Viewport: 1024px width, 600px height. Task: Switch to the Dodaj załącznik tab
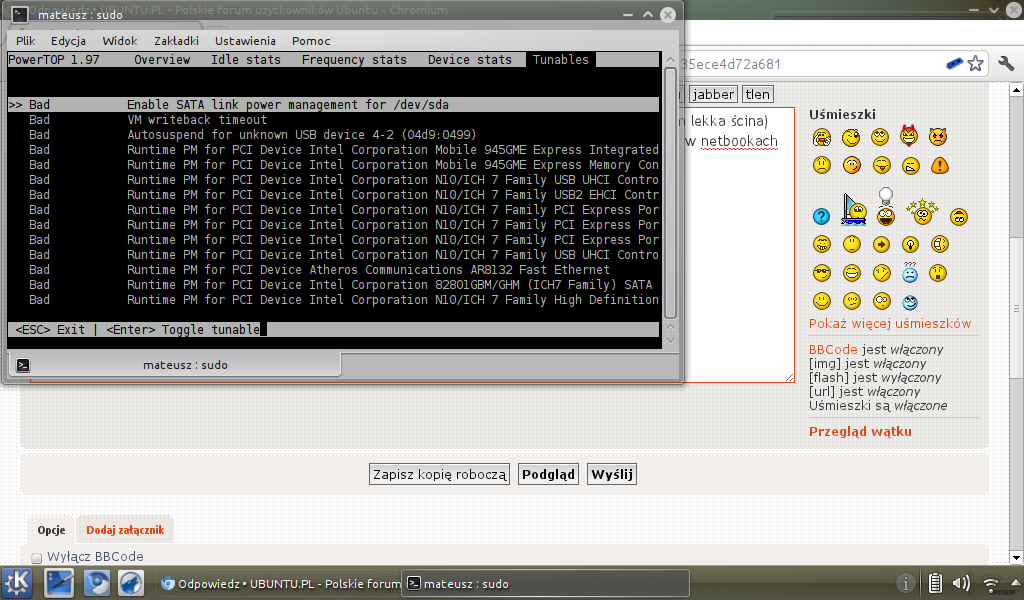click(125, 529)
